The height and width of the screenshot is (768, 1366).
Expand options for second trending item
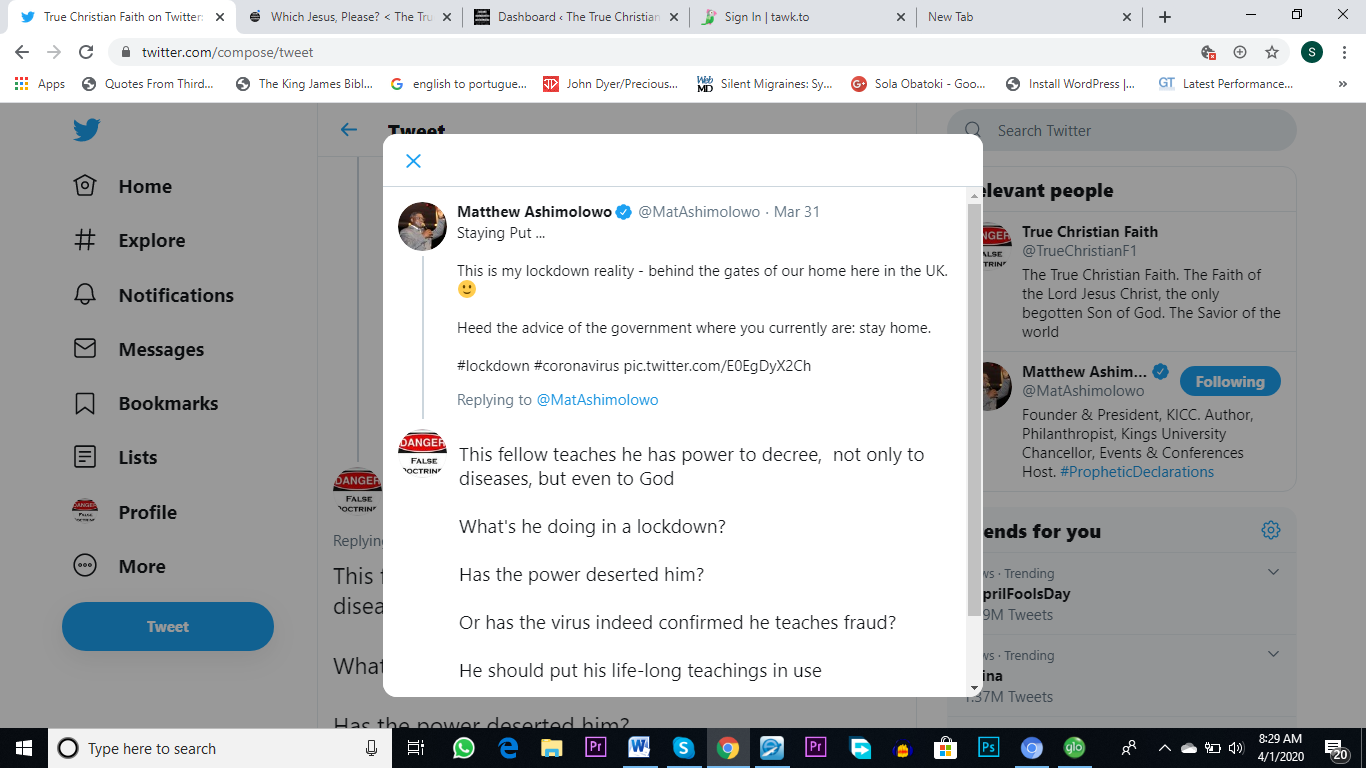pyautogui.click(x=1273, y=654)
